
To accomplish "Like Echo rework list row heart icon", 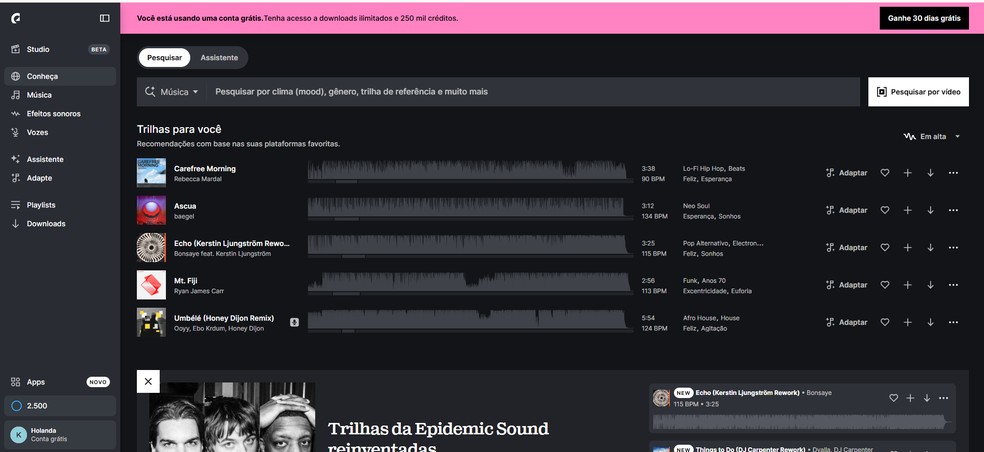I will (885, 247).
